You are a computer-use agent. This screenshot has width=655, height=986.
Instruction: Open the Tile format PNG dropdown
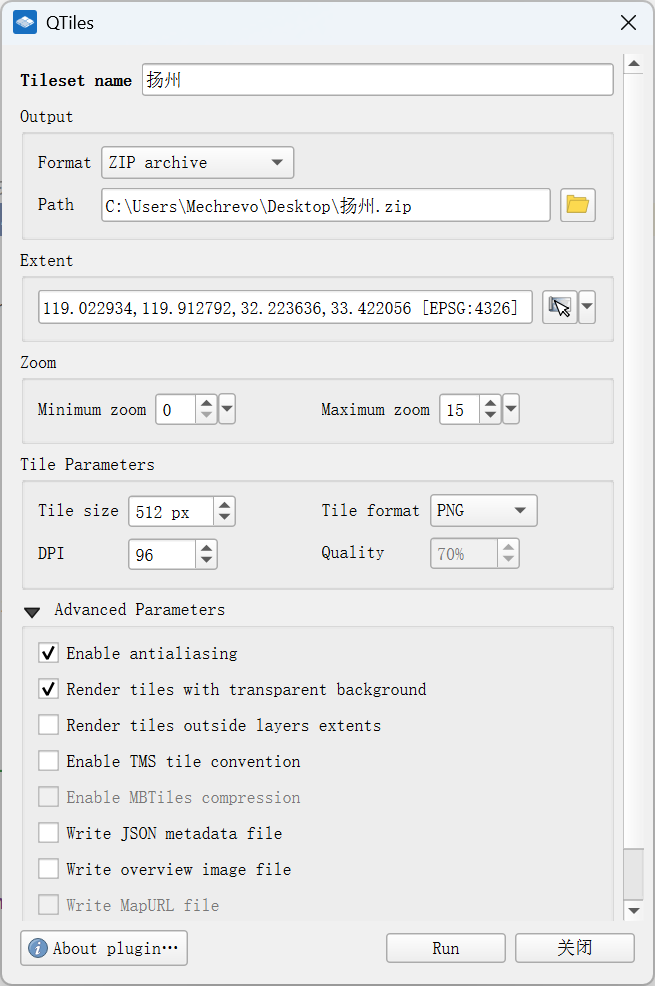tap(483, 511)
